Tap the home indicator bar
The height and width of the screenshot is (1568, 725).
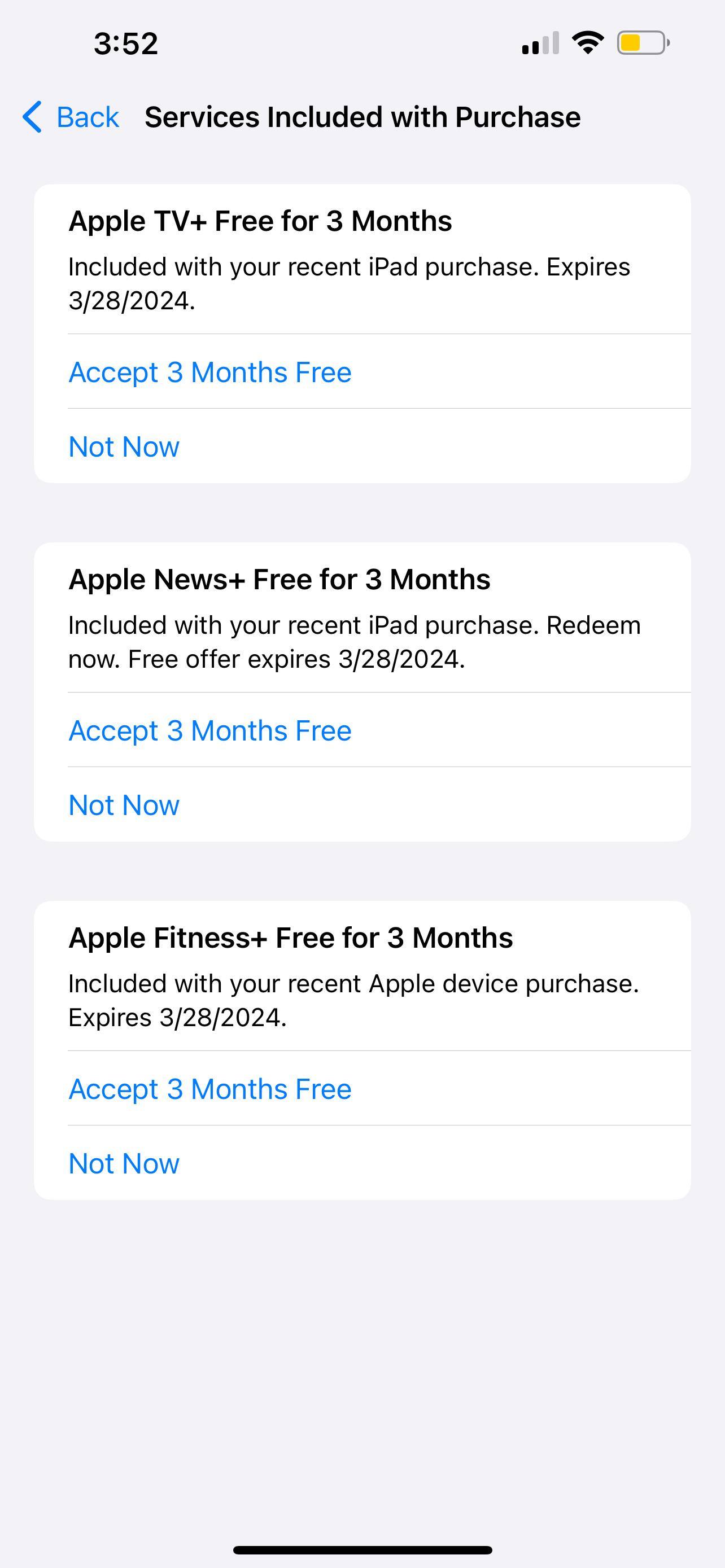[x=362, y=1551]
